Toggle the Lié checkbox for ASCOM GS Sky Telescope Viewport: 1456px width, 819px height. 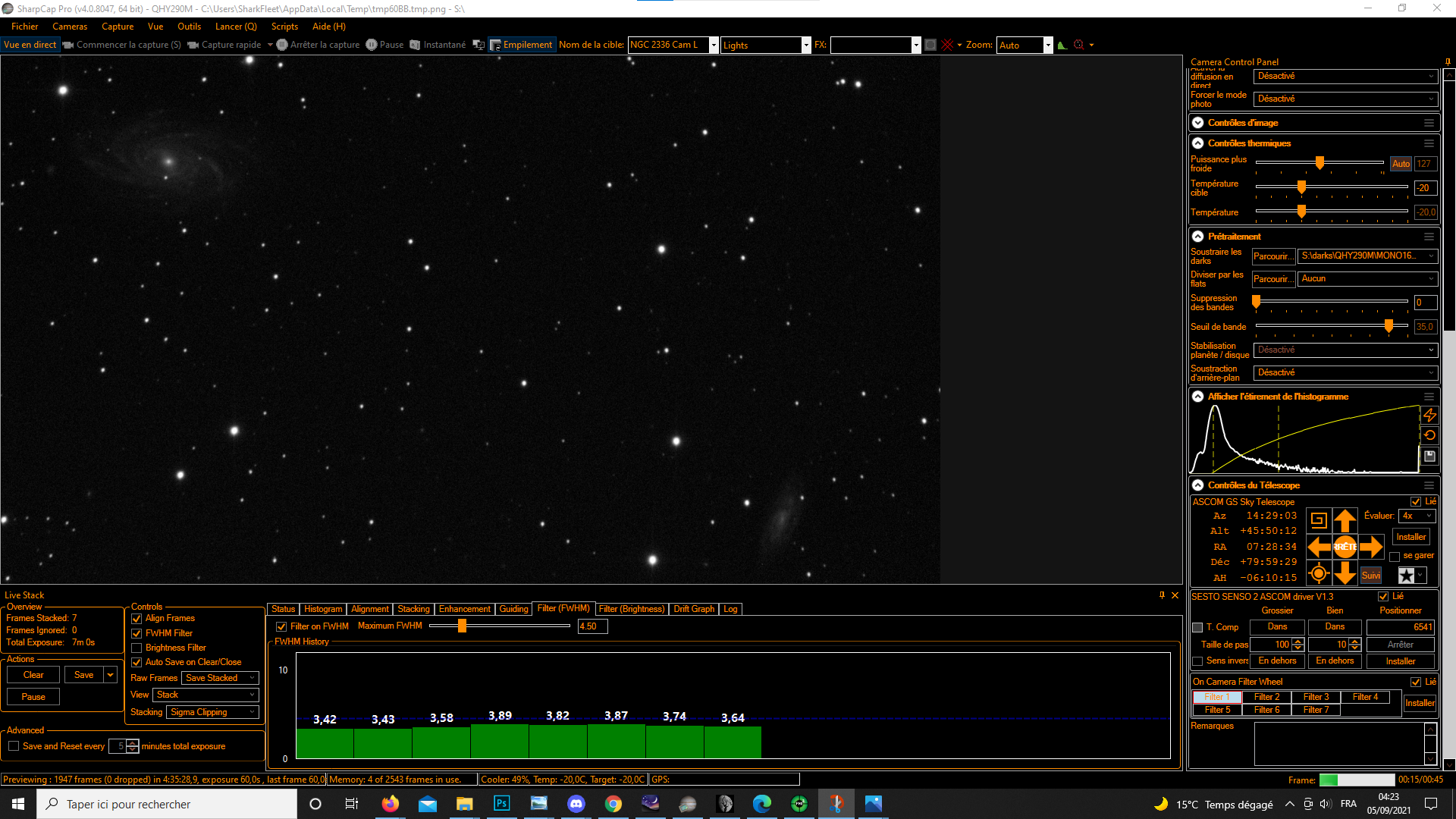tap(1416, 501)
